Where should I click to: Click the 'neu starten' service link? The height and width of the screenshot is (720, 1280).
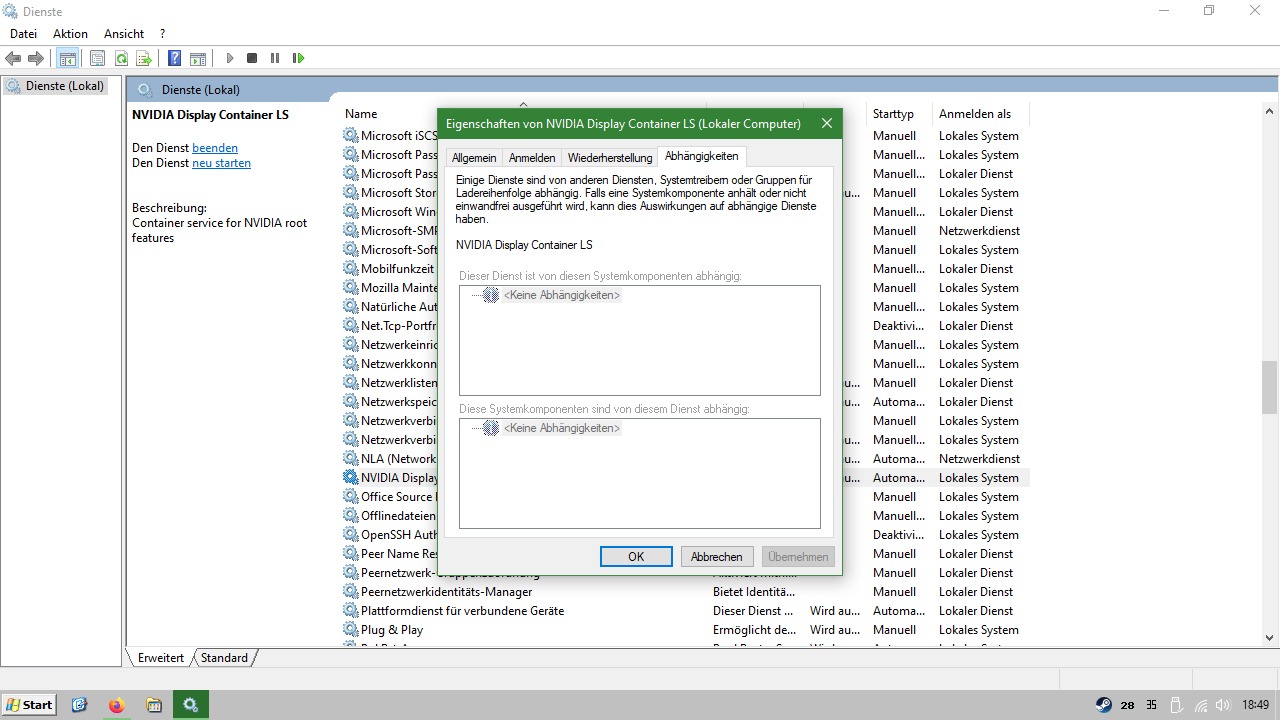point(221,163)
